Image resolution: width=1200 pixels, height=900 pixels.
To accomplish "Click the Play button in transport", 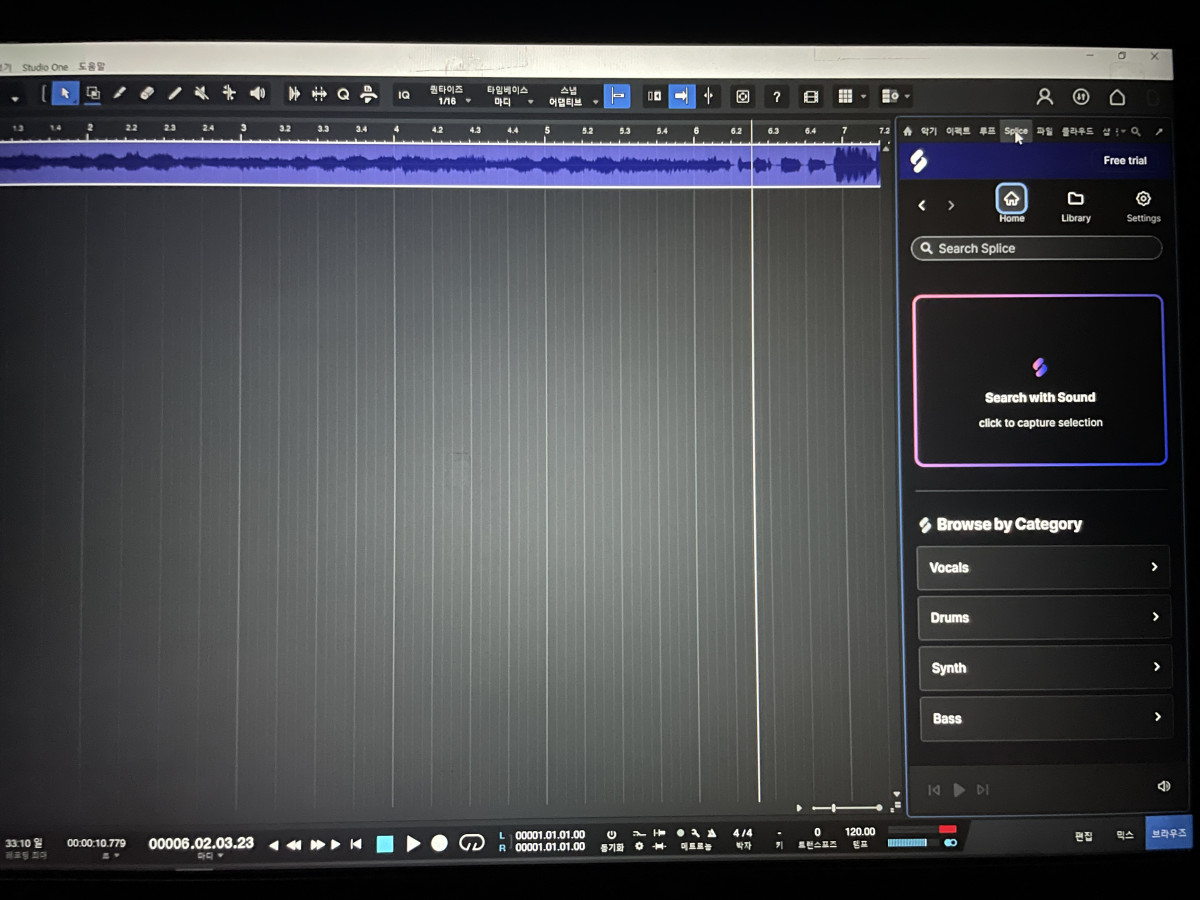I will 413,844.
